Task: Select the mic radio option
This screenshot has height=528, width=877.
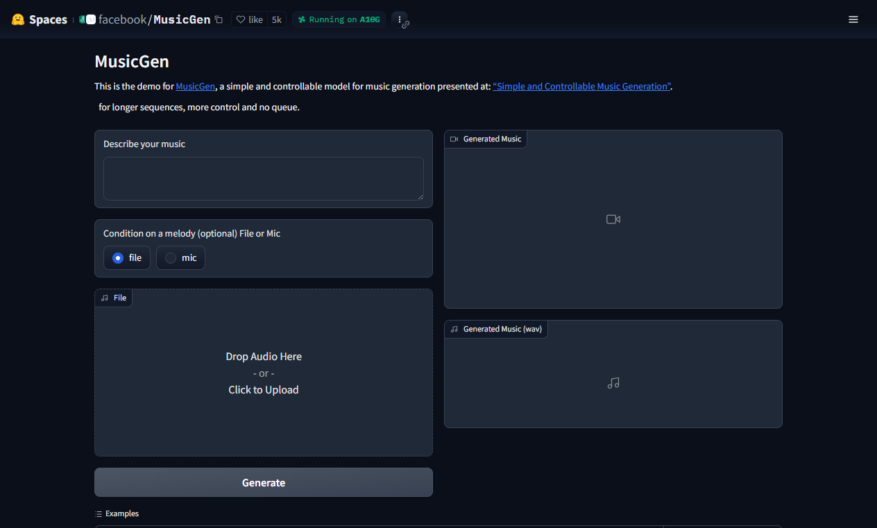Action: 181,258
